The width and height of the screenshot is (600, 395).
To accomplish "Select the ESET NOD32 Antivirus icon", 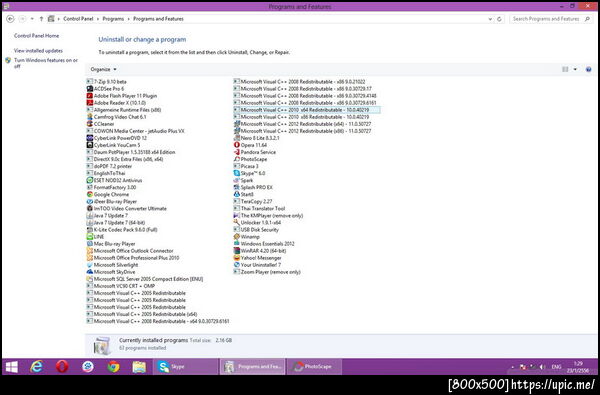I will click(x=90, y=180).
